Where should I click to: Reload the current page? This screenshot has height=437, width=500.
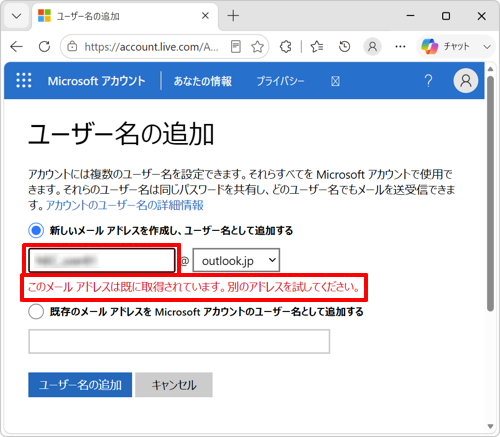click(x=44, y=47)
